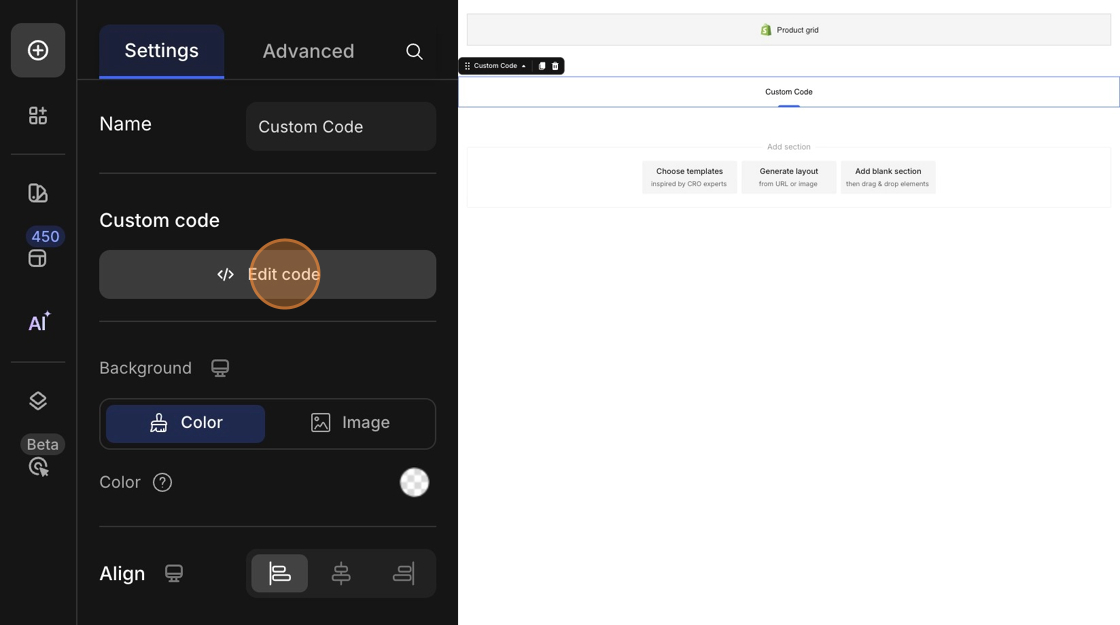This screenshot has width=1120, height=625.
Task: Delete the Custom Code element
Action: coord(555,66)
